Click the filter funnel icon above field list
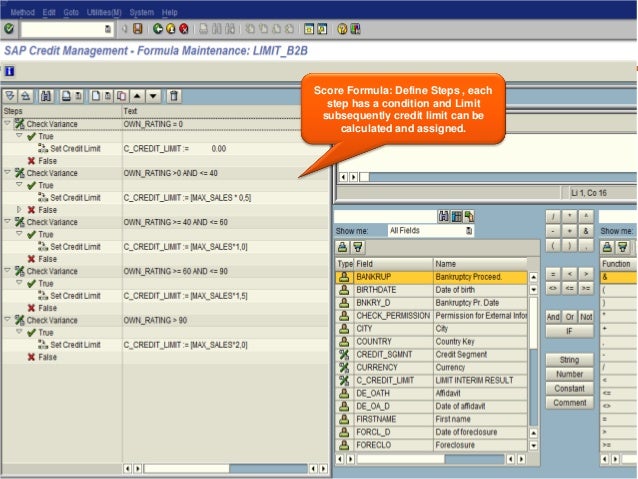Screen dimensions: 638x479 coord(358,247)
